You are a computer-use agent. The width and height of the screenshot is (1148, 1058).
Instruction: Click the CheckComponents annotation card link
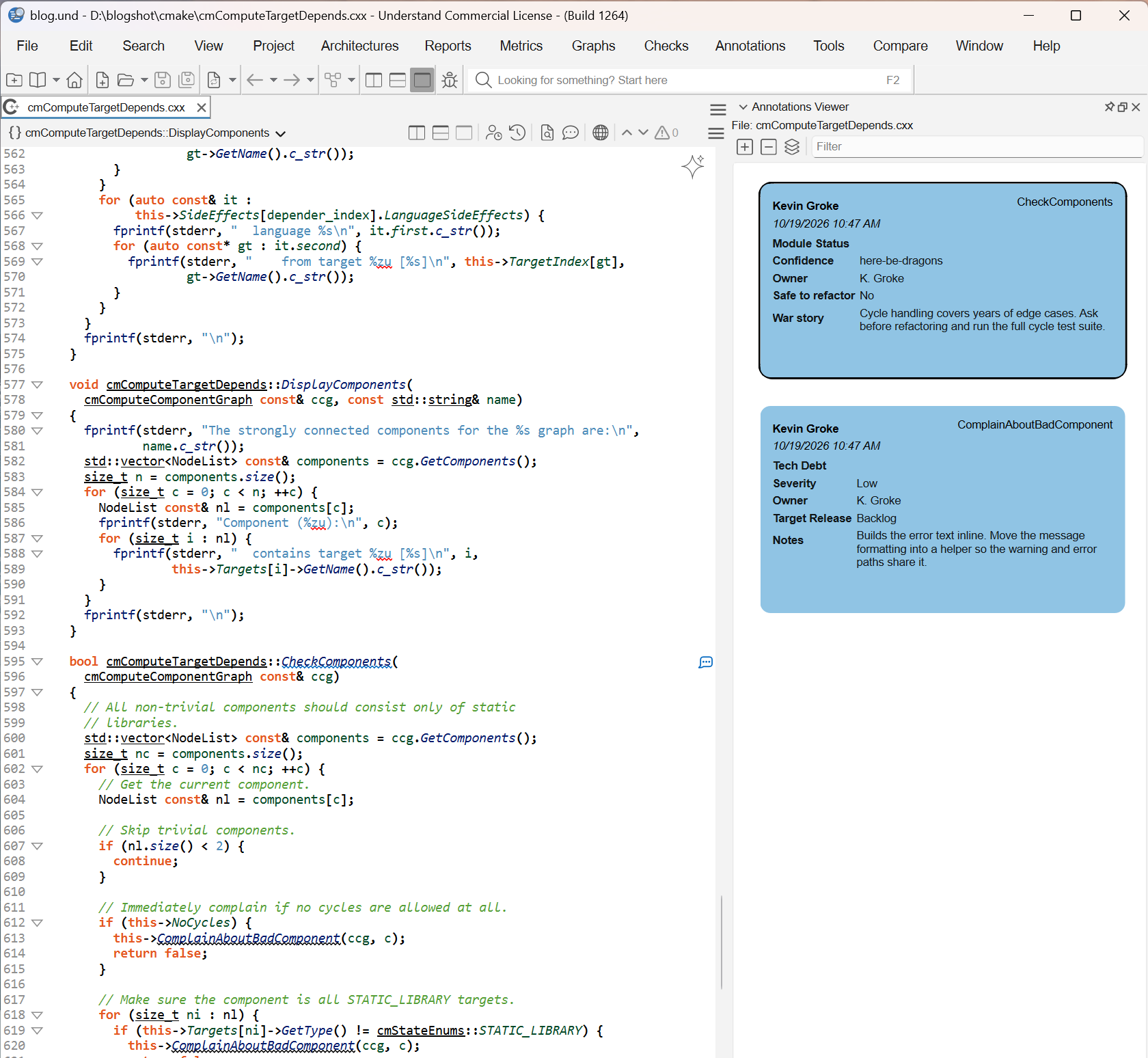(1064, 202)
